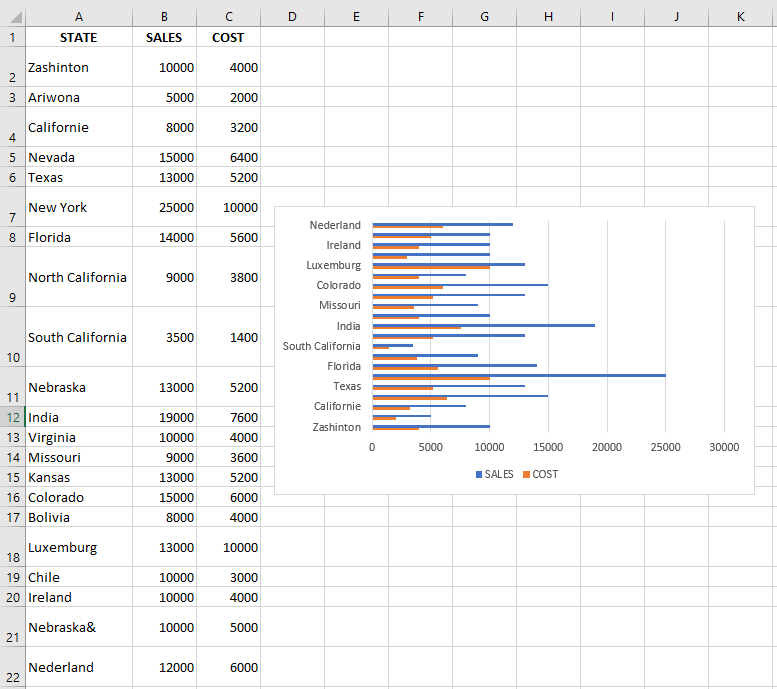Click the blue SALES legend marker
The image size is (777, 689).
tap(479, 474)
